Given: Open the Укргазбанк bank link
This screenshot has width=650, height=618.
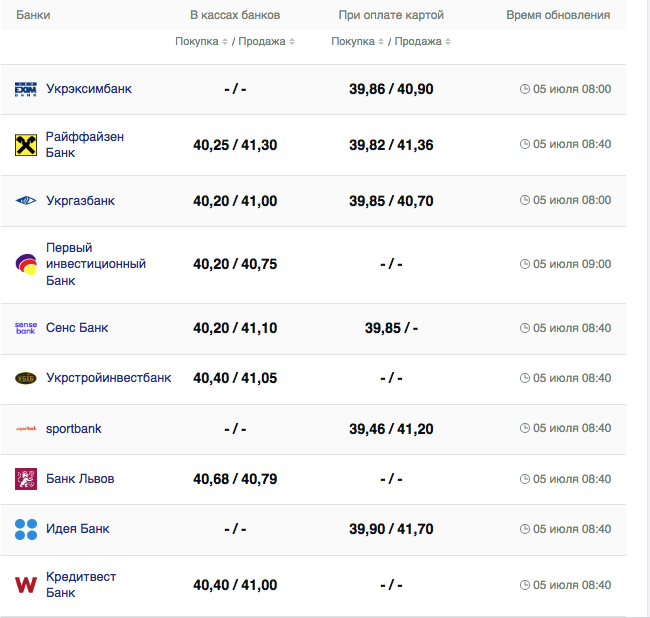Looking at the screenshot, I should [x=80, y=201].
